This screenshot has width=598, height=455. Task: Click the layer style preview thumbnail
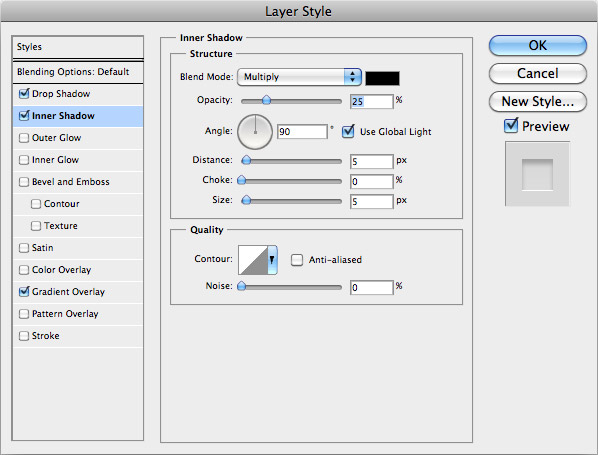click(x=537, y=174)
